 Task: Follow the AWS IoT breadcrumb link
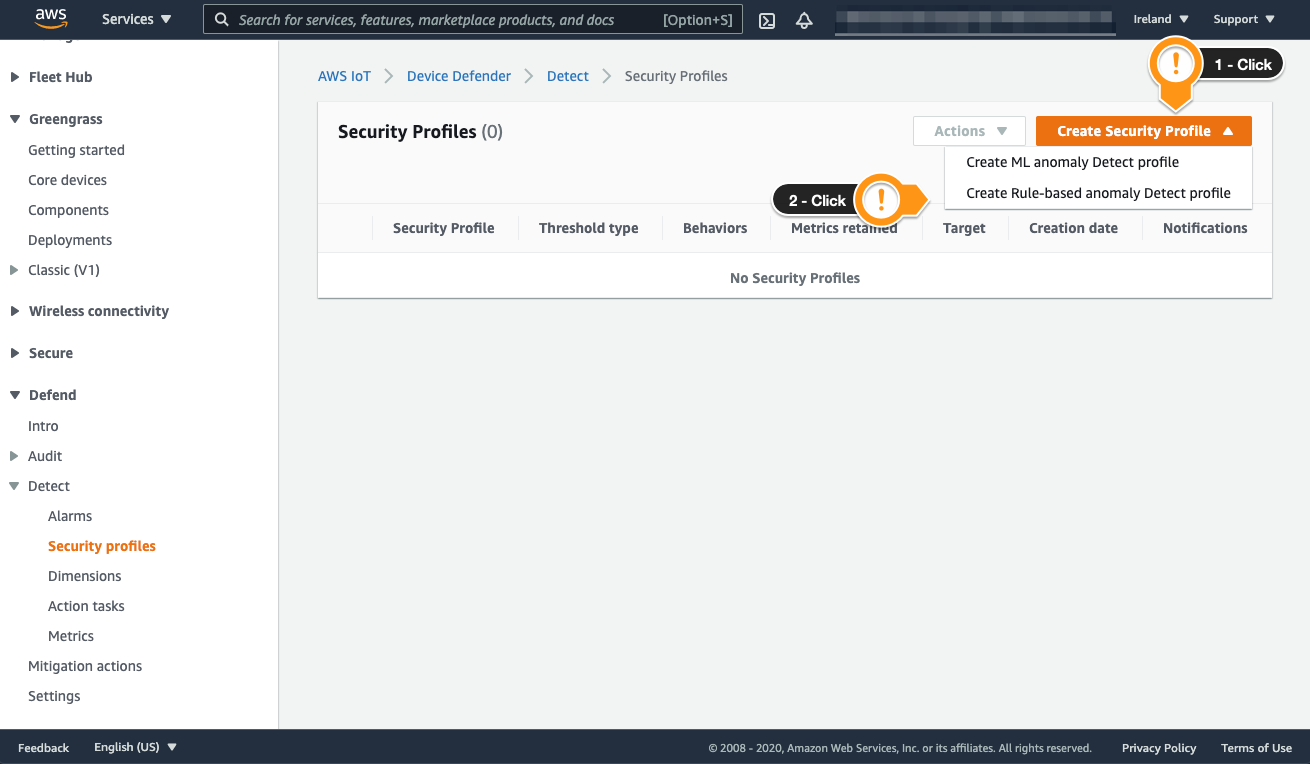tap(344, 76)
